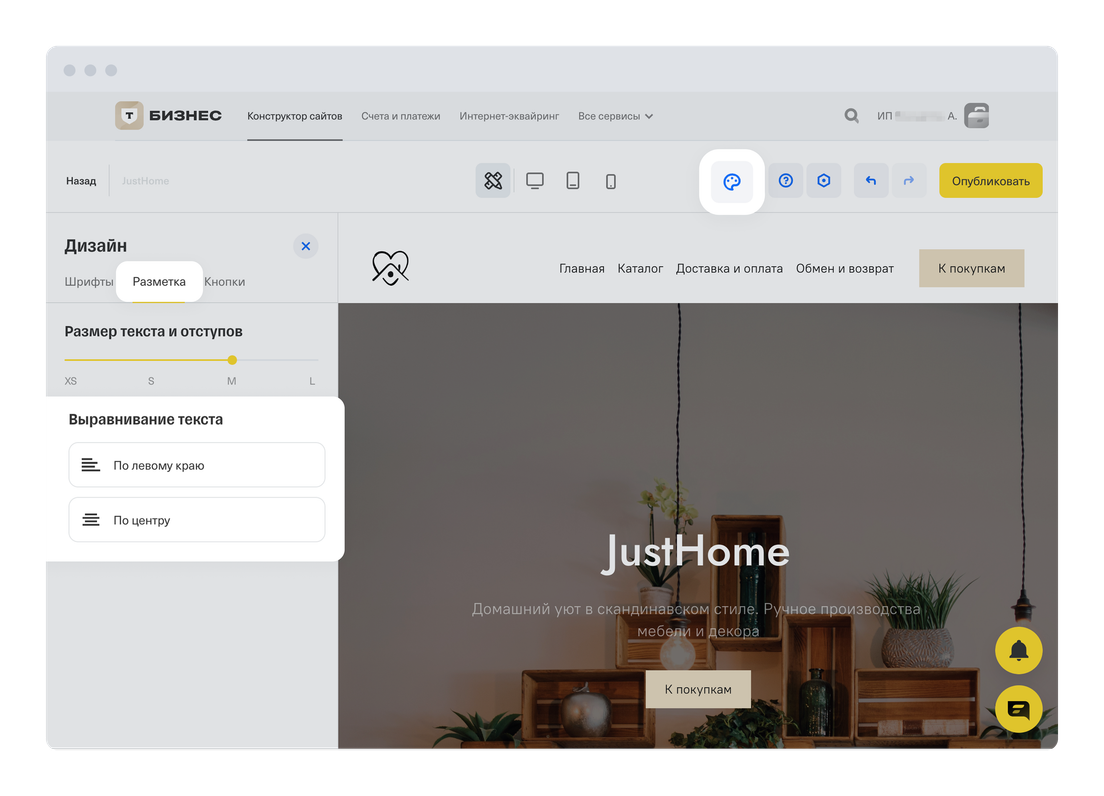The height and width of the screenshot is (796, 1104).
Task: Open Счета и платежи menu item
Action: [x=401, y=116]
